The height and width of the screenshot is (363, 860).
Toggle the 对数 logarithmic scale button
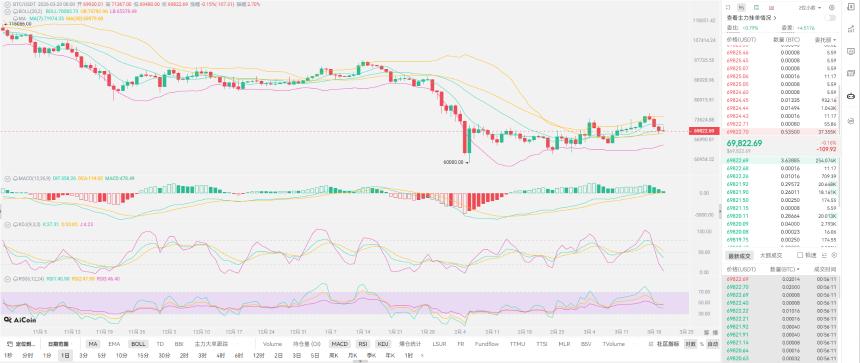pos(691,344)
